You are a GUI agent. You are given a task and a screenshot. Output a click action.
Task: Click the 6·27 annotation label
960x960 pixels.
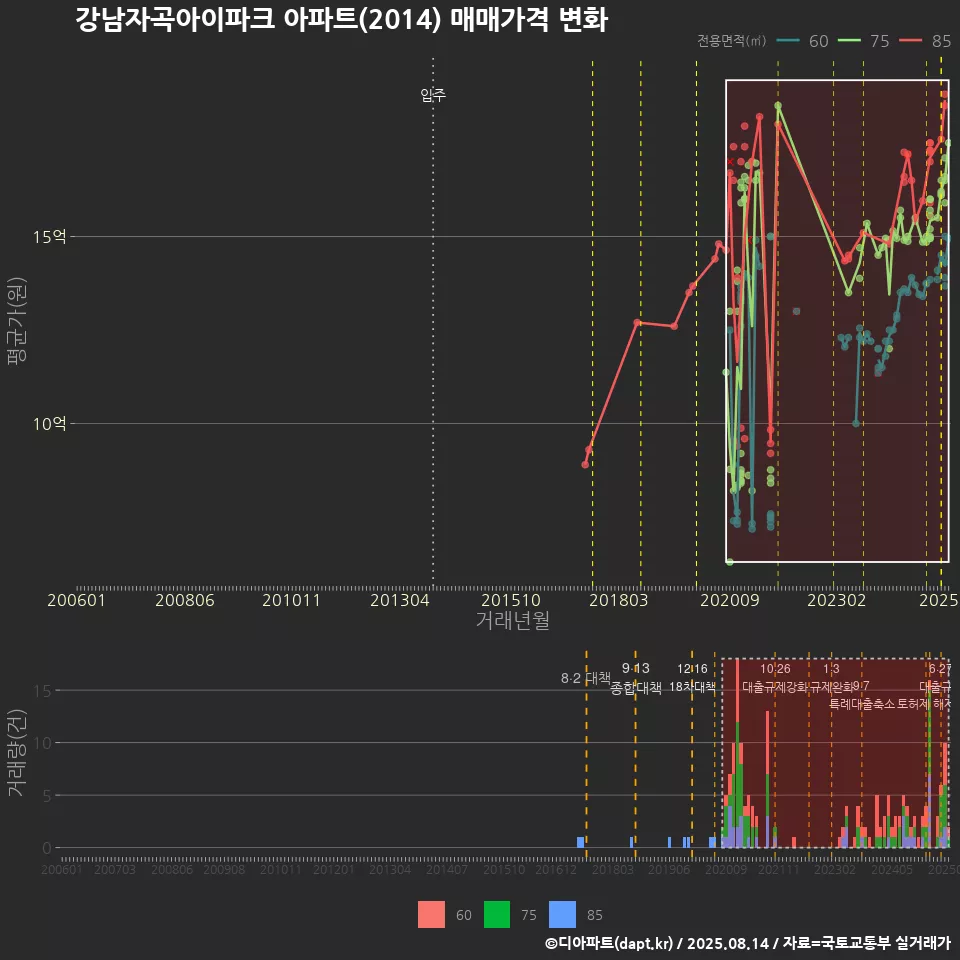point(940,669)
